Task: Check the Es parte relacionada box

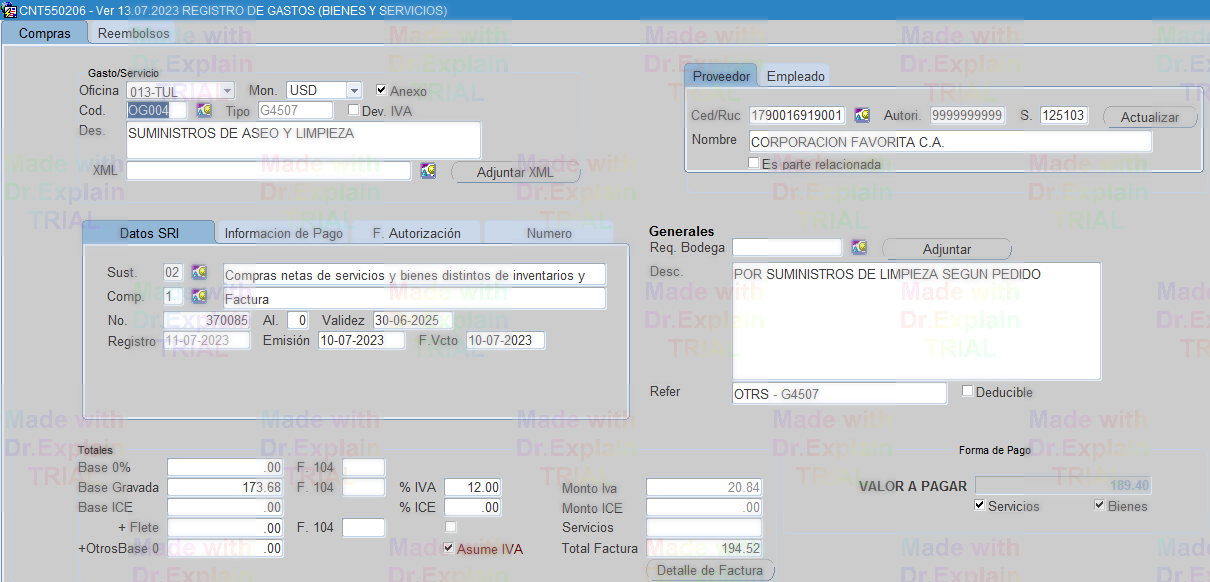Action: tap(754, 163)
